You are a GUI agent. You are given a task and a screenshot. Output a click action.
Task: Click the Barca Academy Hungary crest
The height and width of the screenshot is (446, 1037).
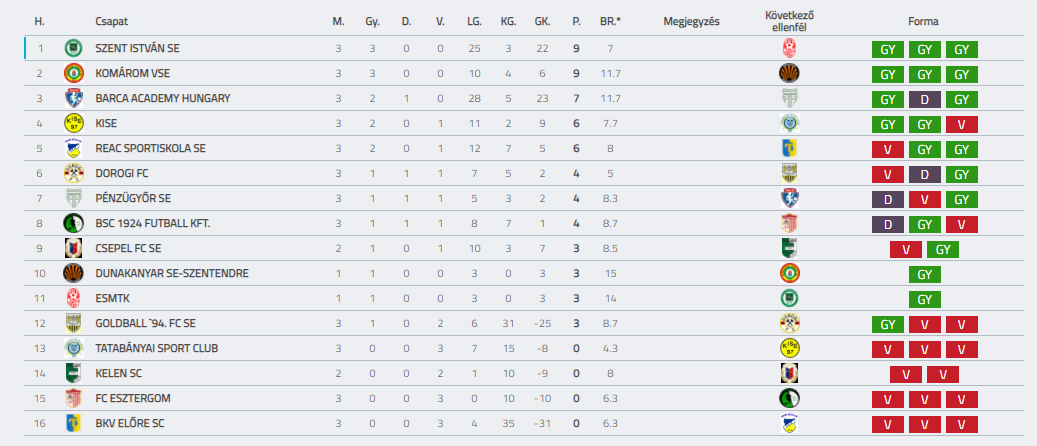(x=73, y=99)
